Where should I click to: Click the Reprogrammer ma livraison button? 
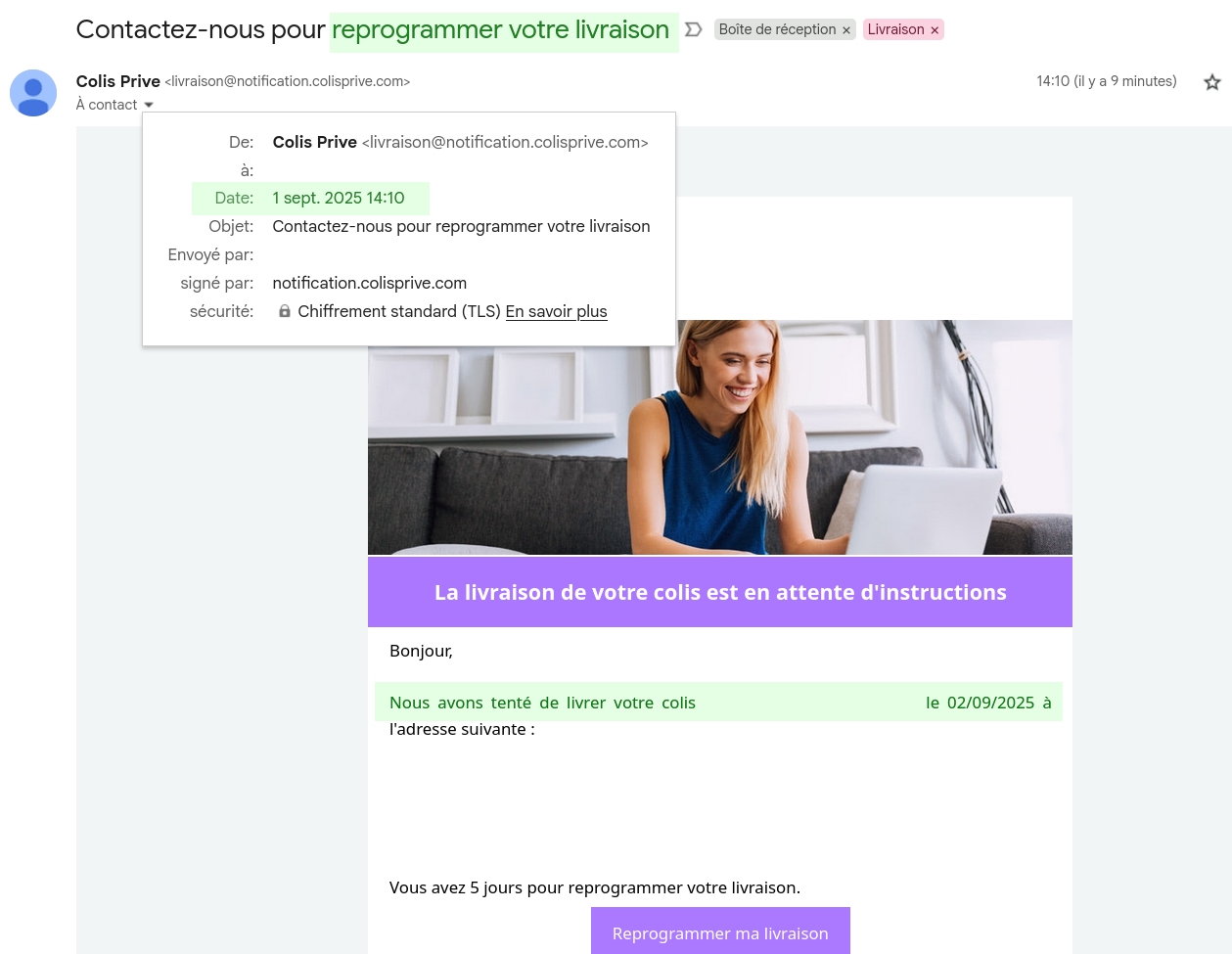click(720, 931)
